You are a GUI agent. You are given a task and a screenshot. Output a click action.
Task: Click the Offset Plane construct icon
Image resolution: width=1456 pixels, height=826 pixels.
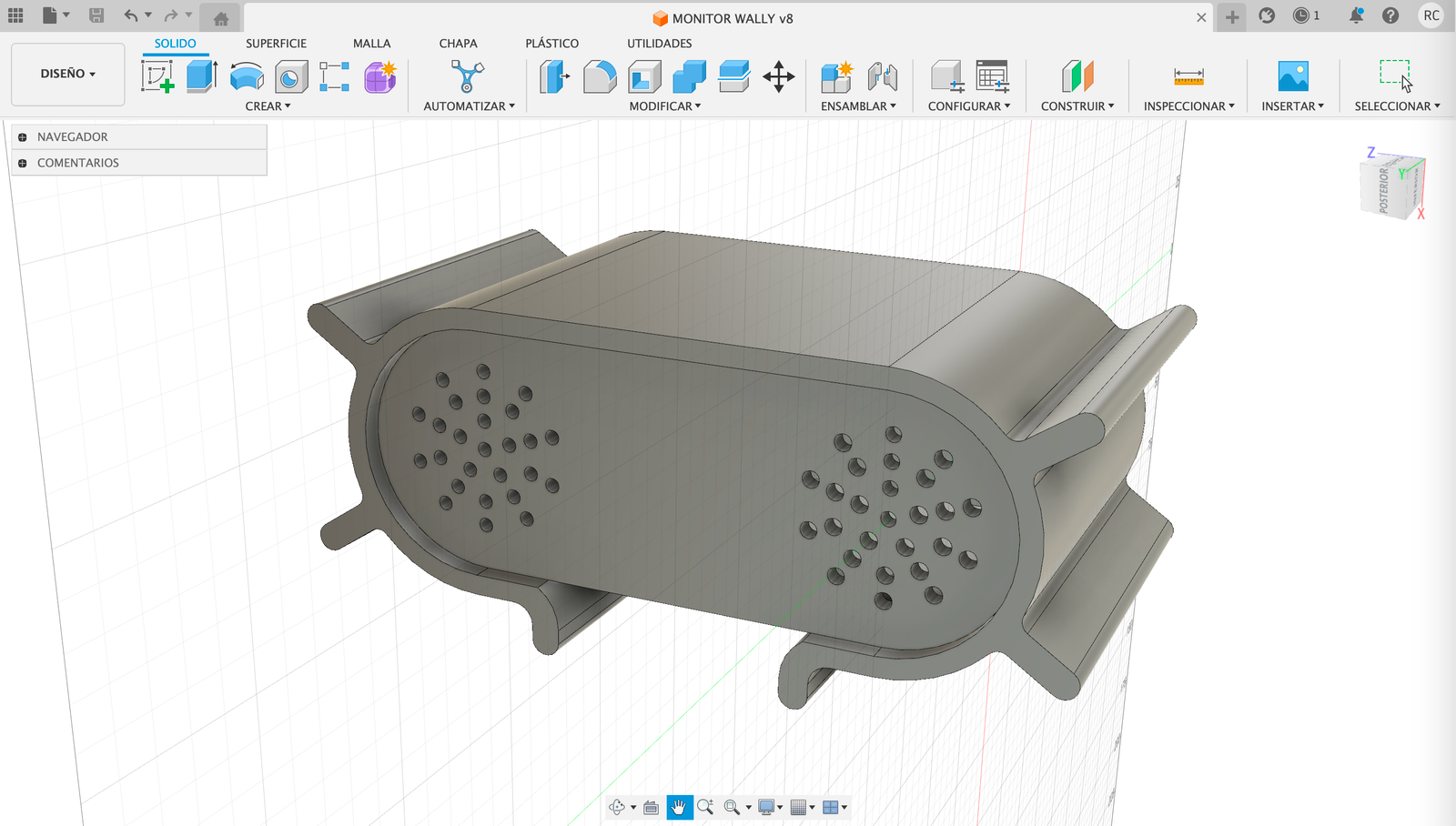point(1077,76)
